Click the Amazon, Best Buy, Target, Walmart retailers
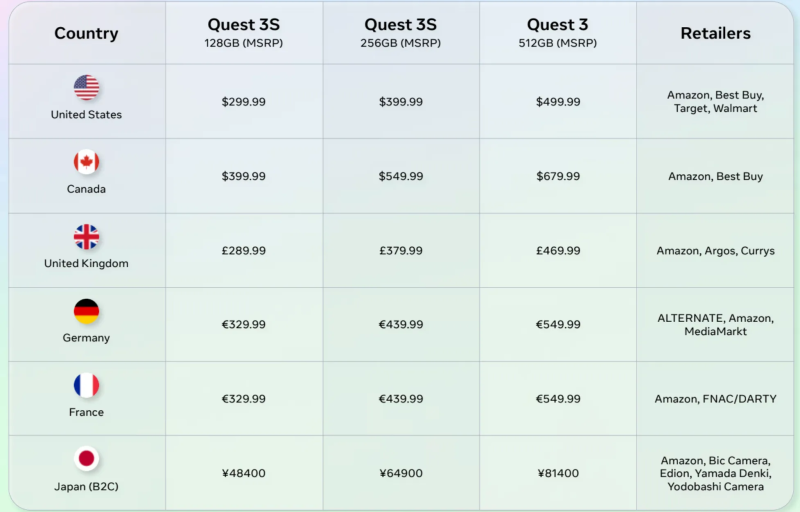The height and width of the screenshot is (512, 800). (x=715, y=102)
